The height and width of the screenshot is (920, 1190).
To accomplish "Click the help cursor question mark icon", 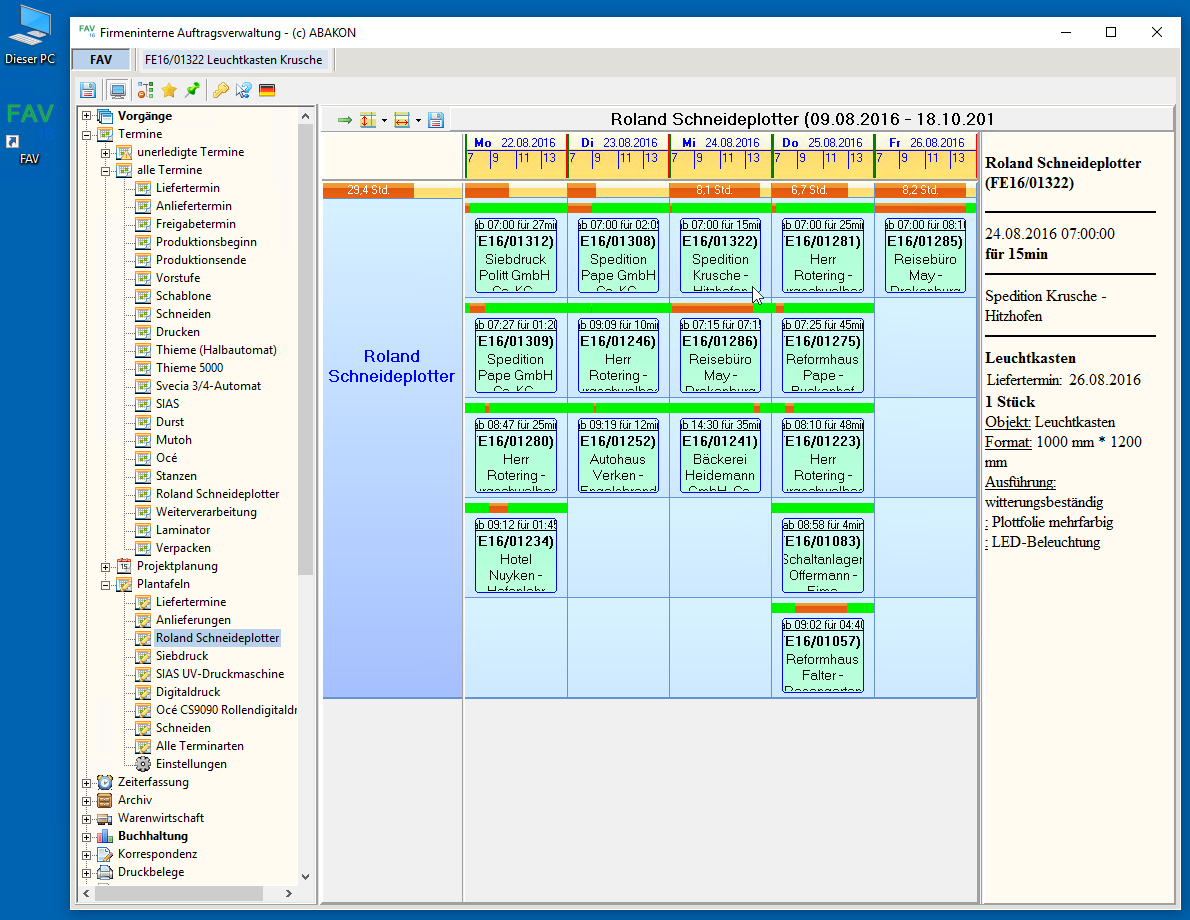I will pyautogui.click(x=244, y=90).
